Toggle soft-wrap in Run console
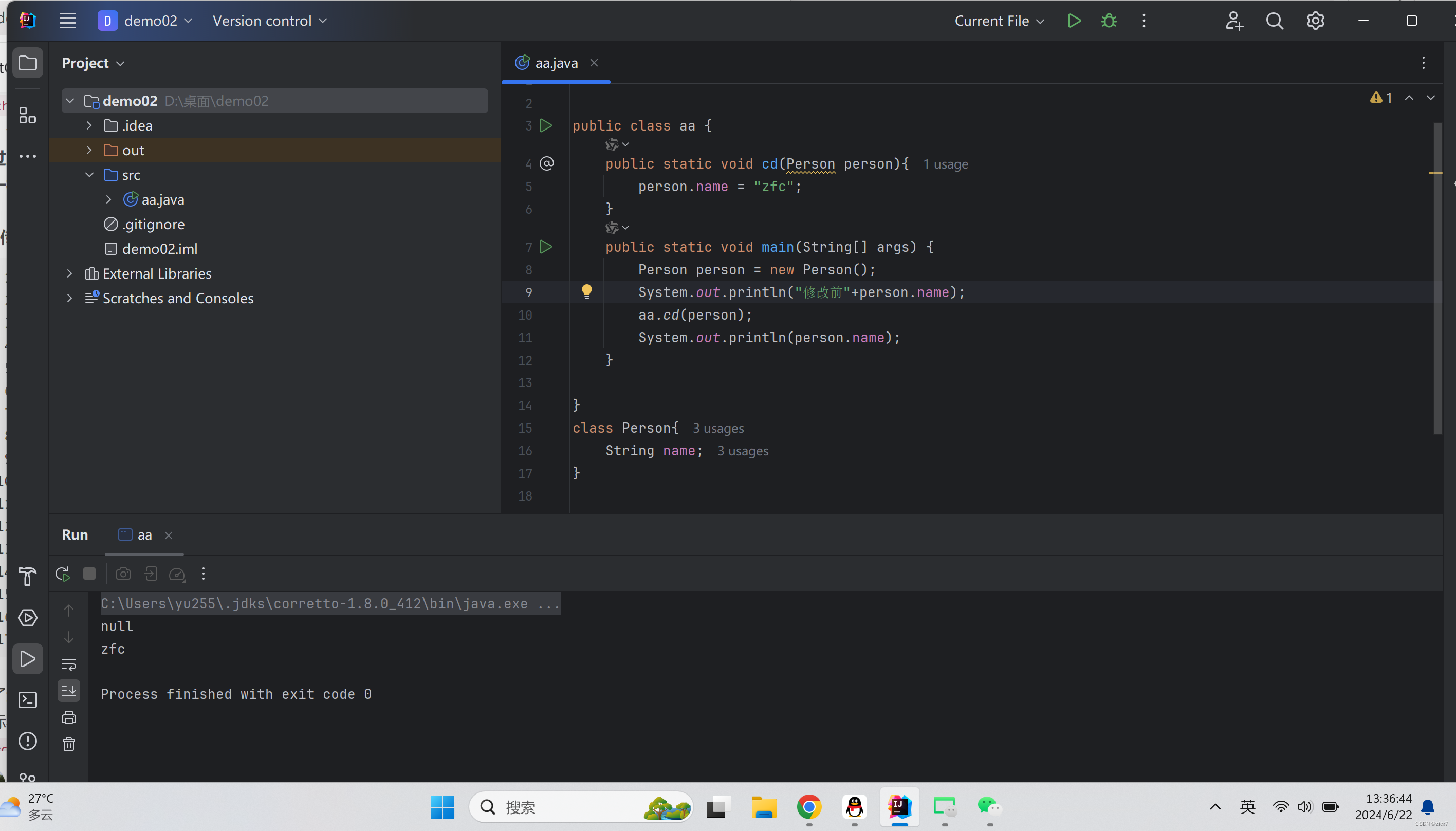Viewport: 1456px width, 831px height. 69,664
